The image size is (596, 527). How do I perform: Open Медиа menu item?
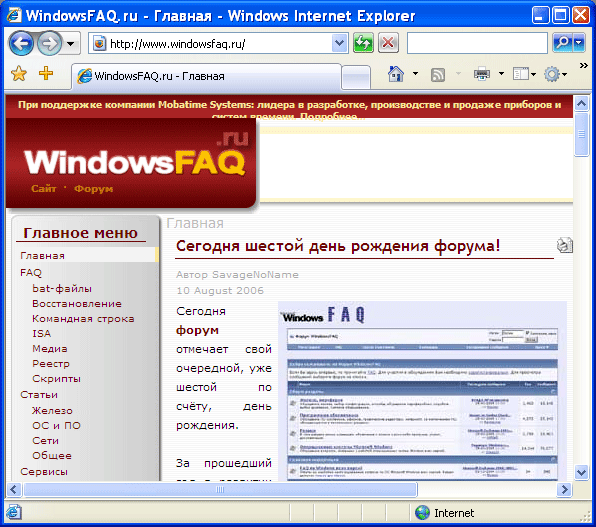pyautogui.click(x=50, y=349)
